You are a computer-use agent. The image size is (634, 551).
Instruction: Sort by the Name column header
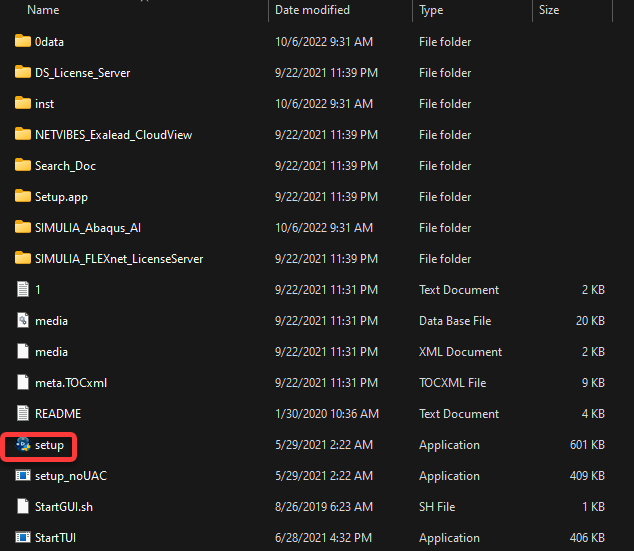tap(43, 10)
